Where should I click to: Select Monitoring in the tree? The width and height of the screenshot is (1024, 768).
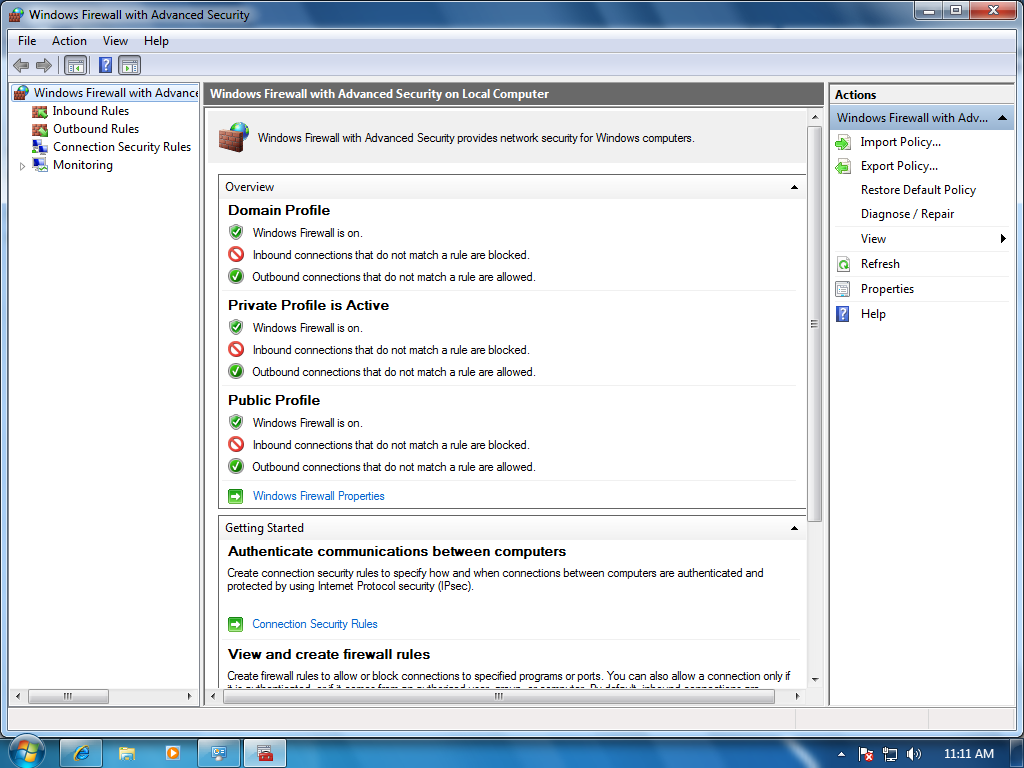[83, 165]
